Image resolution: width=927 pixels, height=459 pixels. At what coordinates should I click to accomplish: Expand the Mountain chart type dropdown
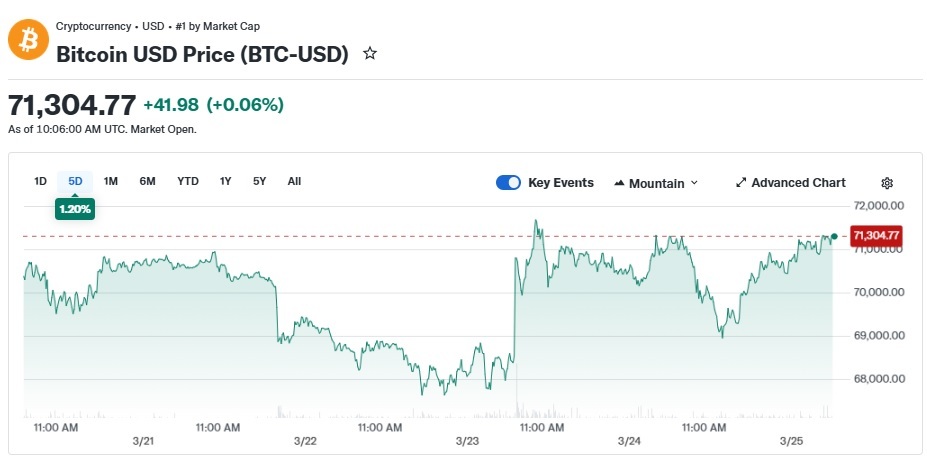coord(694,183)
